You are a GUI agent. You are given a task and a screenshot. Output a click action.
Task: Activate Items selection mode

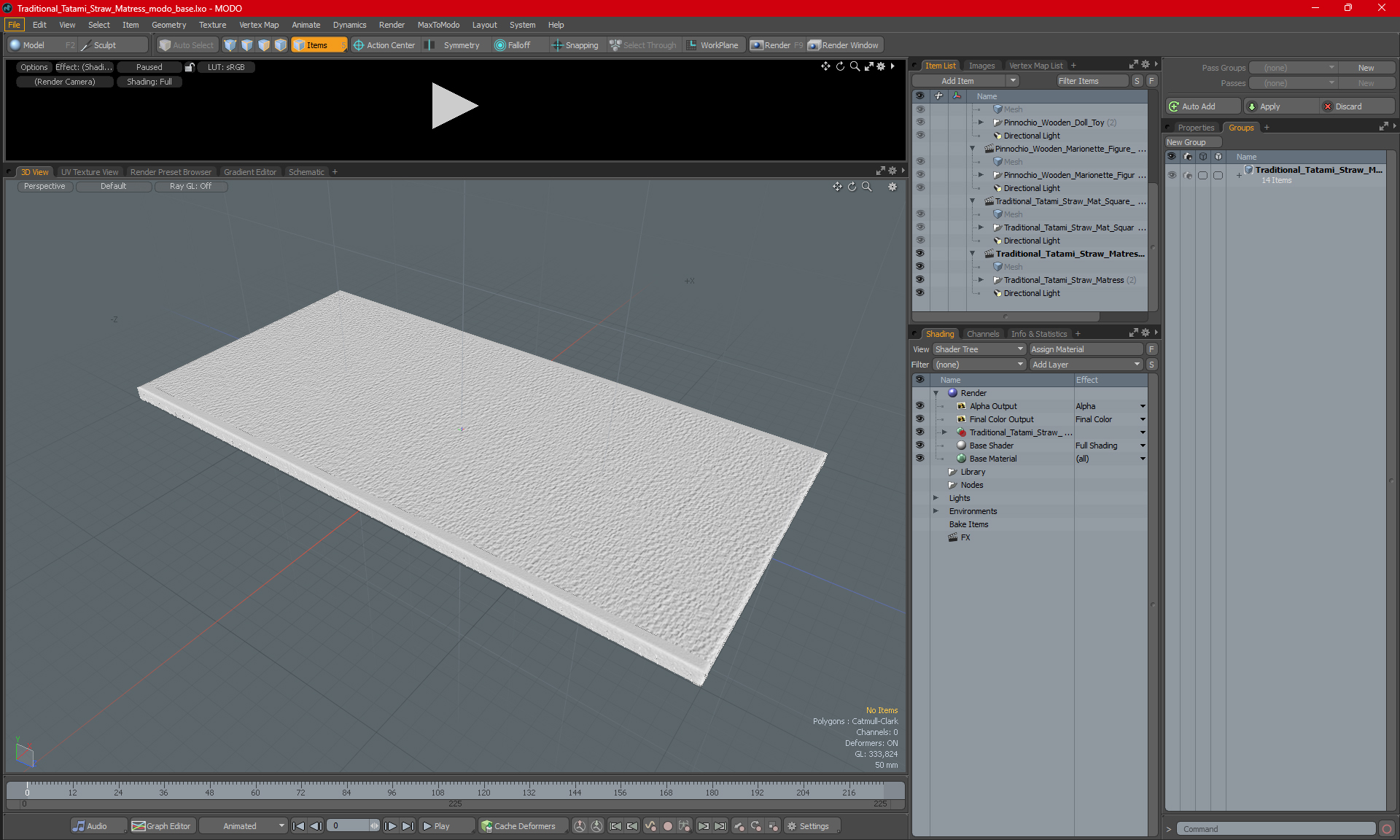point(319,45)
